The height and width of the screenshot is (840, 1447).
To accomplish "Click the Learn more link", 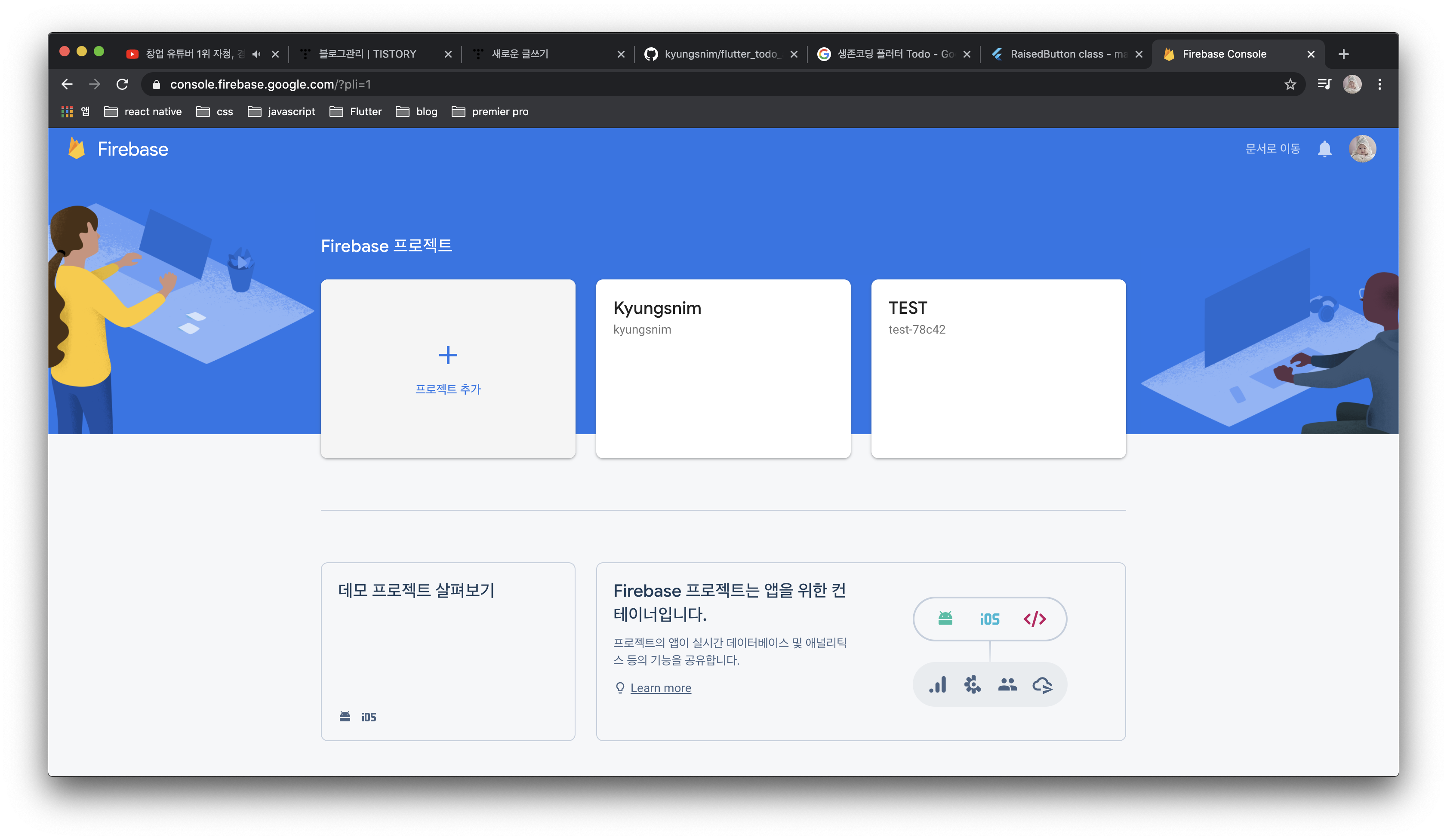I will [x=660, y=688].
